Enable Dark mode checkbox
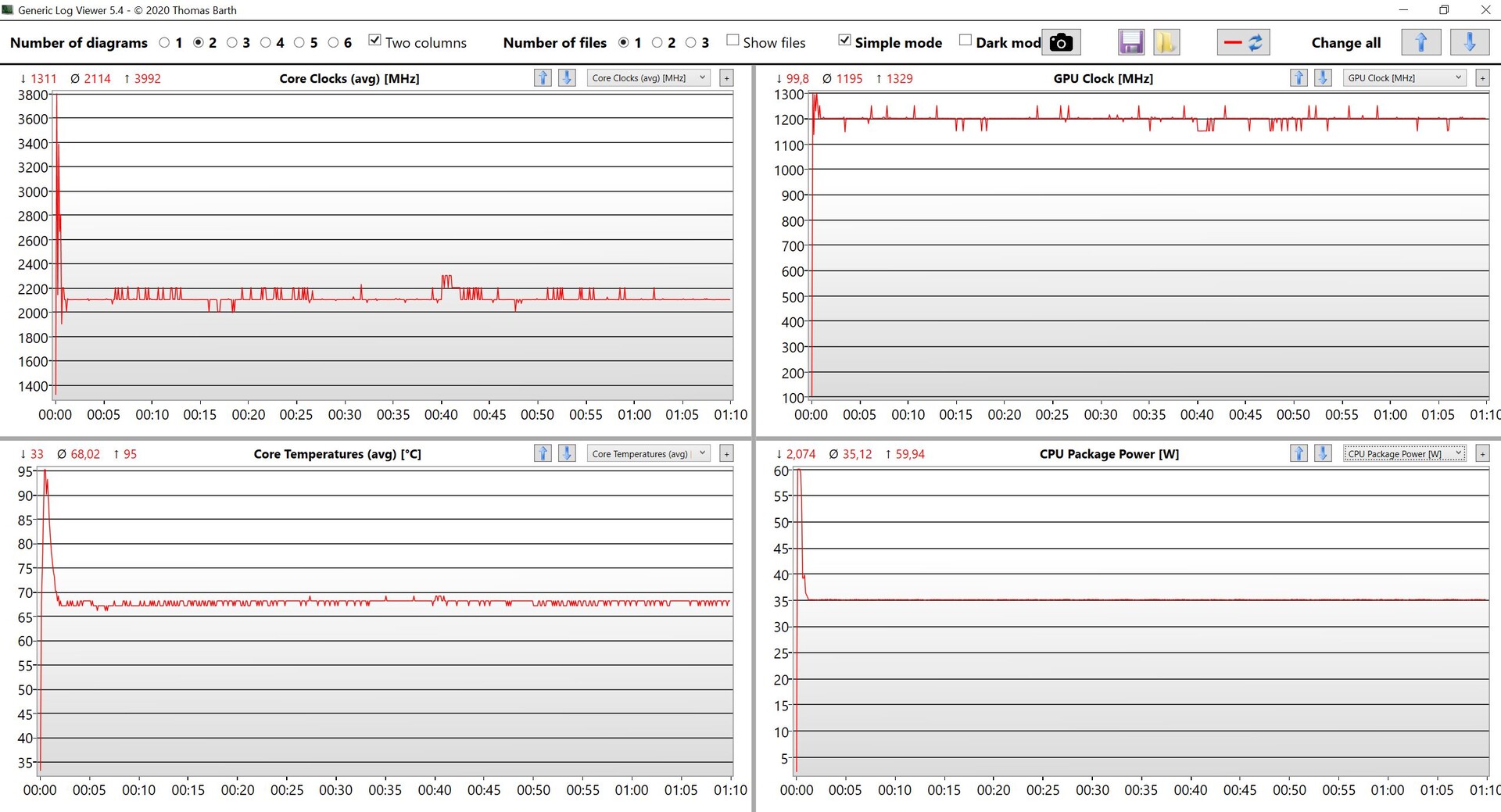The height and width of the screenshot is (812, 1501). [x=965, y=41]
